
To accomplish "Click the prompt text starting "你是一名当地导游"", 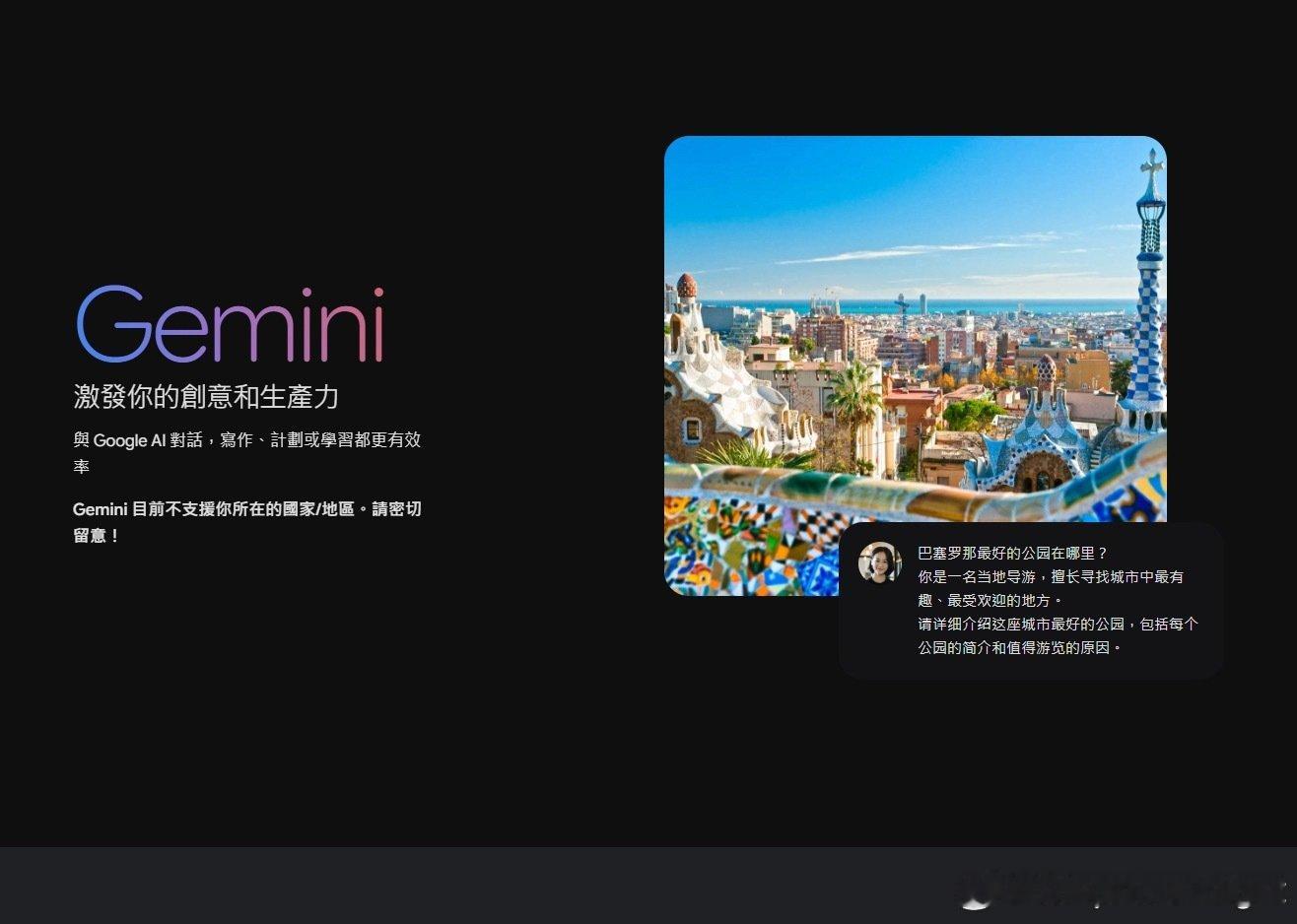I will click(1051, 588).
